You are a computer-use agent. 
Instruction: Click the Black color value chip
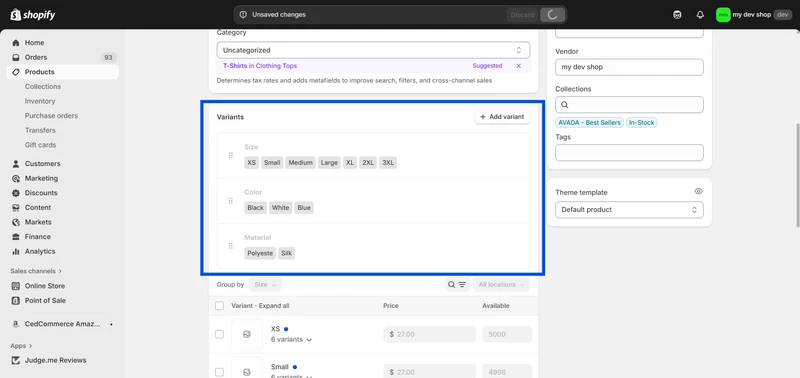(x=256, y=208)
